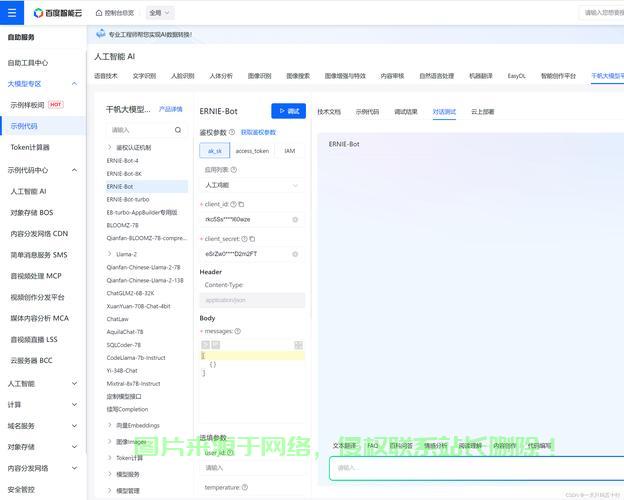
Task: Copy the client_id value
Action: tap(241, 204)
